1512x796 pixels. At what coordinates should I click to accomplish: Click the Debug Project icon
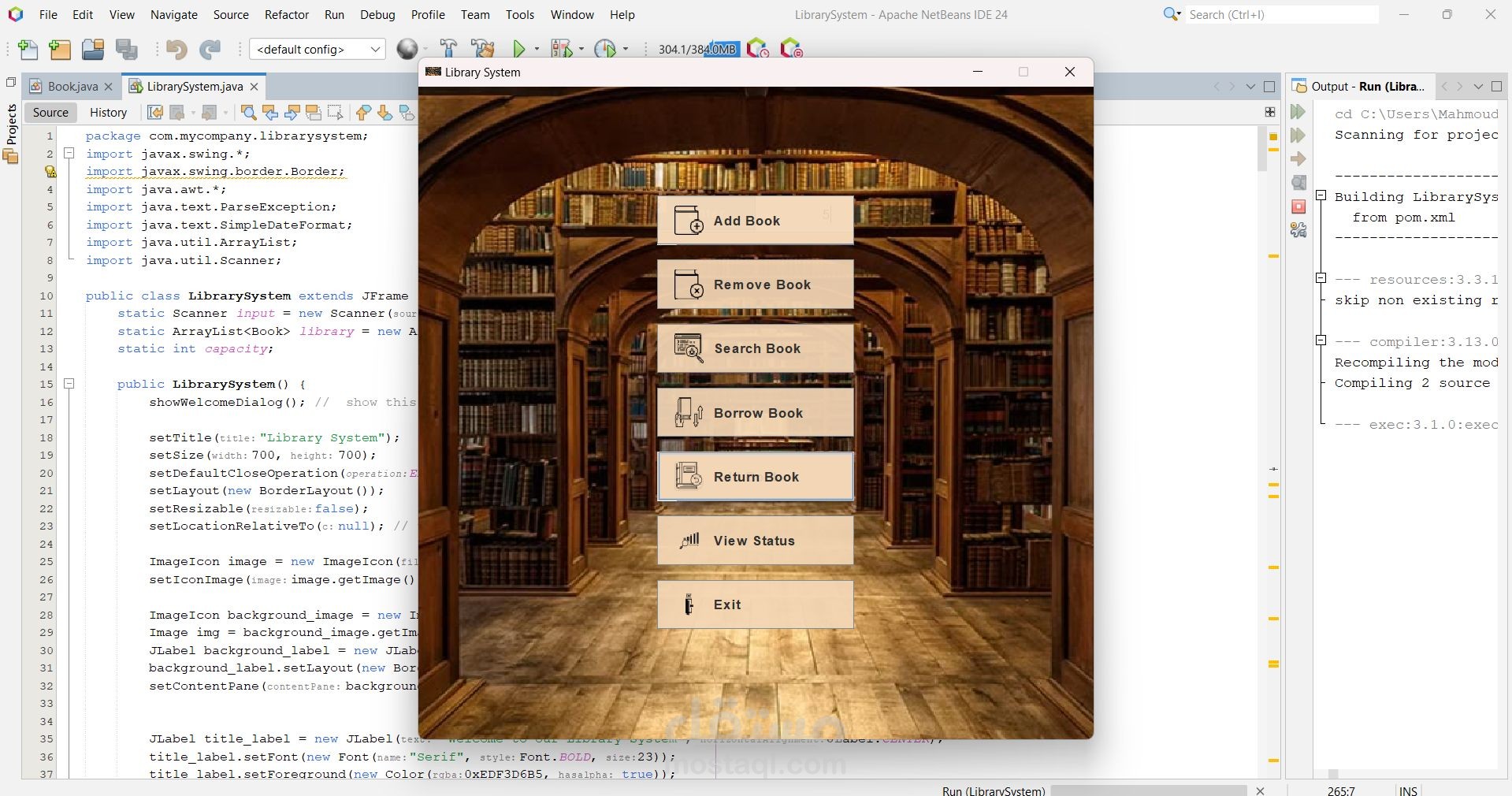tap(561, 49)
